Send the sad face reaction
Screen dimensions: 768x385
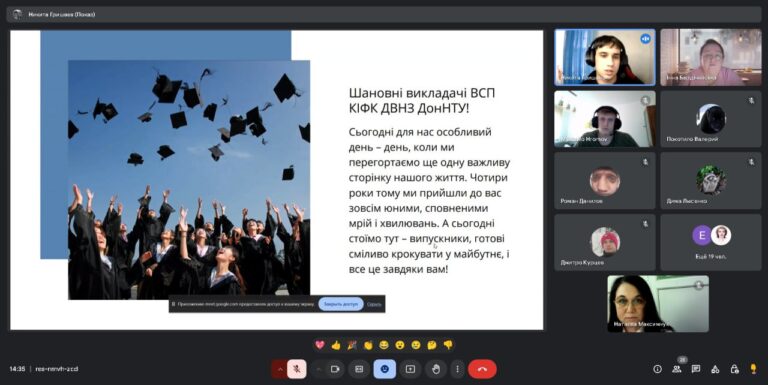(x=416, y=345)
